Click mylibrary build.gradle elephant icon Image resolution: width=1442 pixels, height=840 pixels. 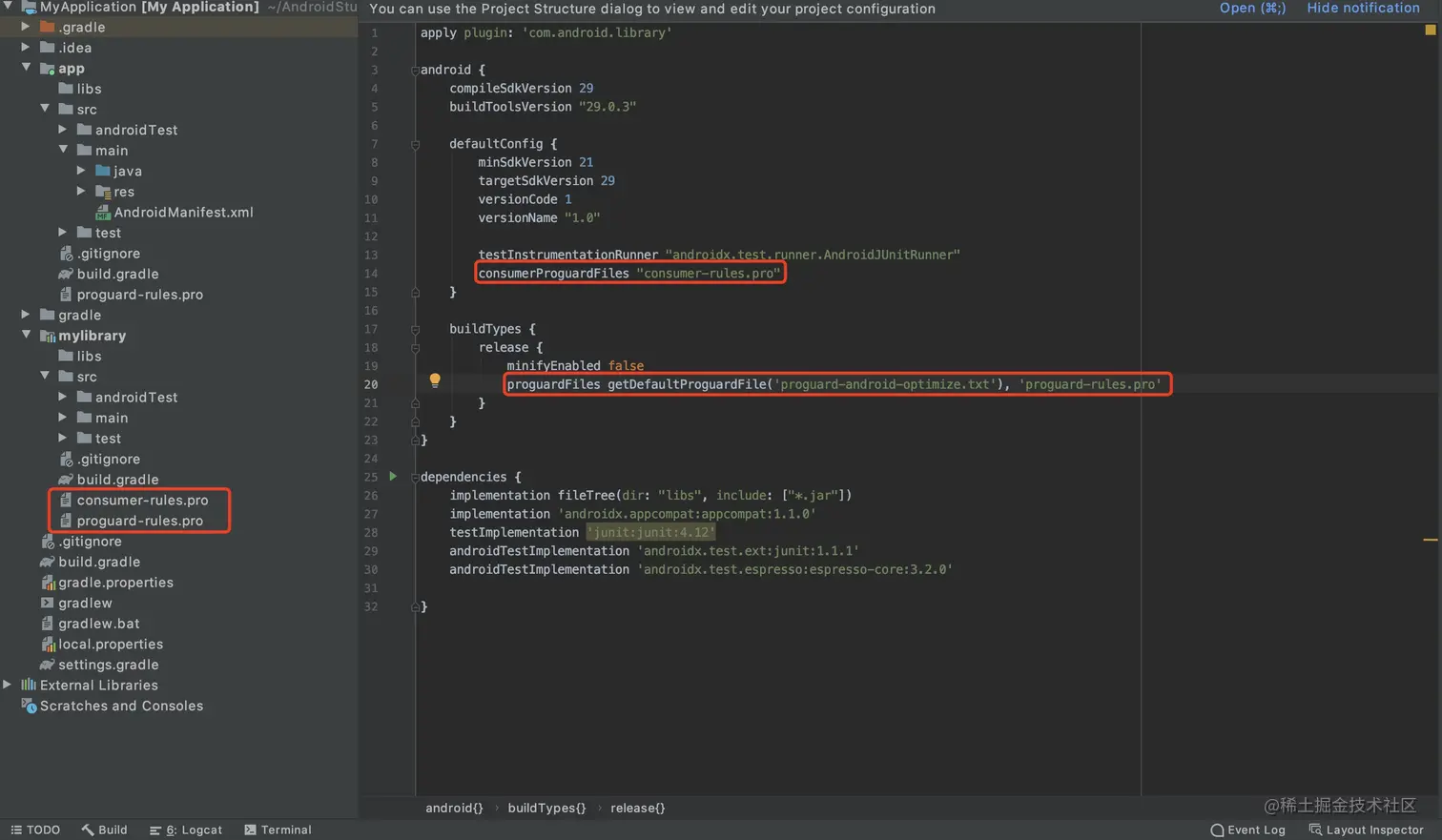66,480
